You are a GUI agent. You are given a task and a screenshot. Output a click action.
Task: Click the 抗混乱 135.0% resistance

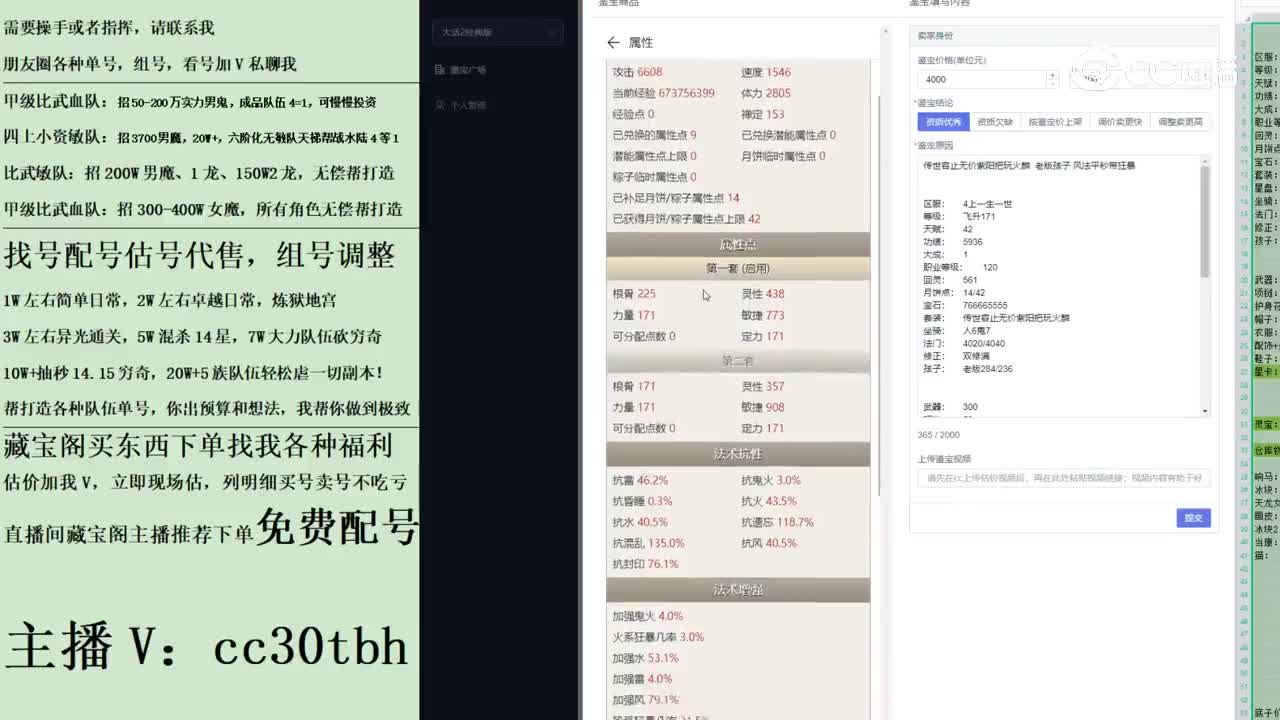(x=648, y=543)
